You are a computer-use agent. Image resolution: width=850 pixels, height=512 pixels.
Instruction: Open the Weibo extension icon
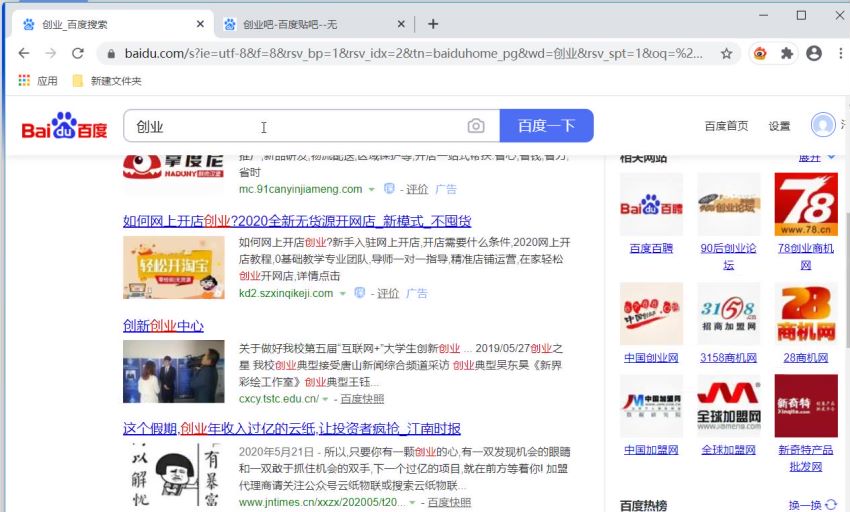(760, 53)
